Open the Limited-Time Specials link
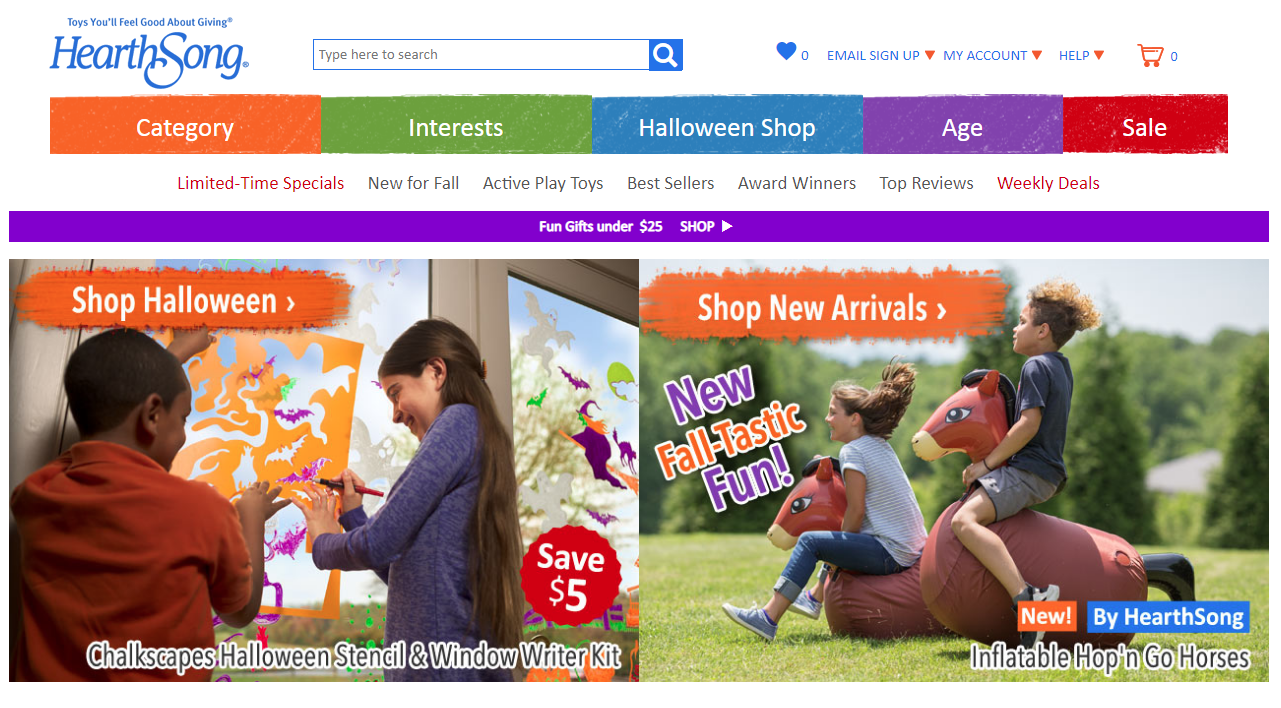This screenshot has height=708, width=1281. (x=261, y=183)
